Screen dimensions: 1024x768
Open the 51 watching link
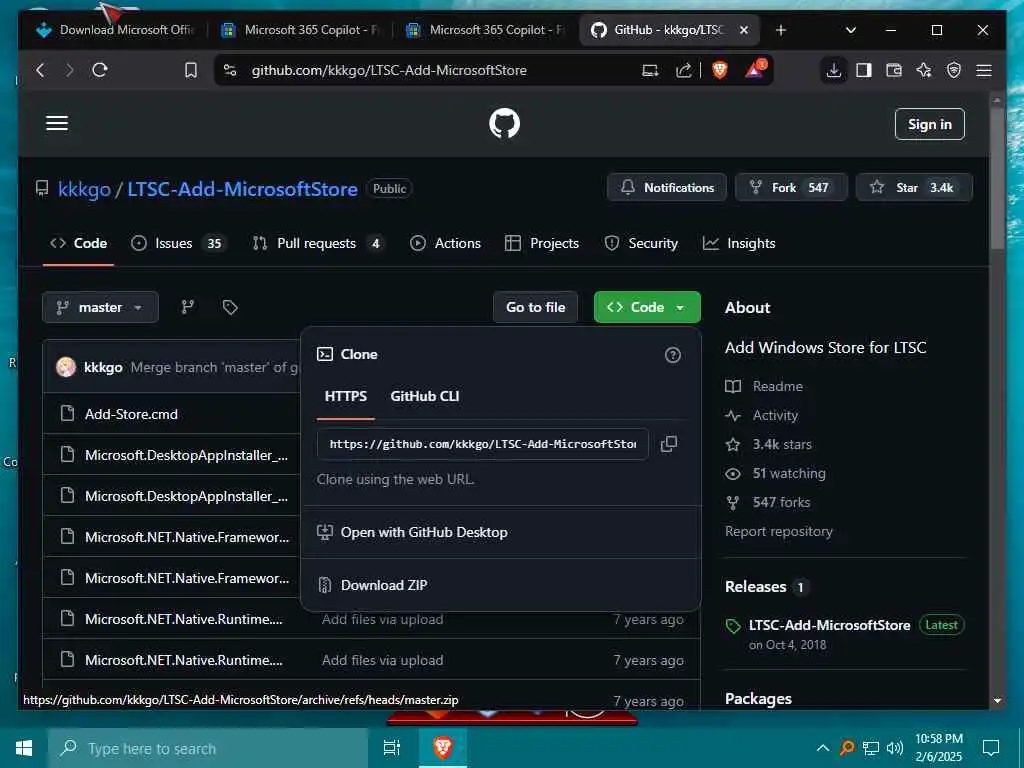pos(776,473)
